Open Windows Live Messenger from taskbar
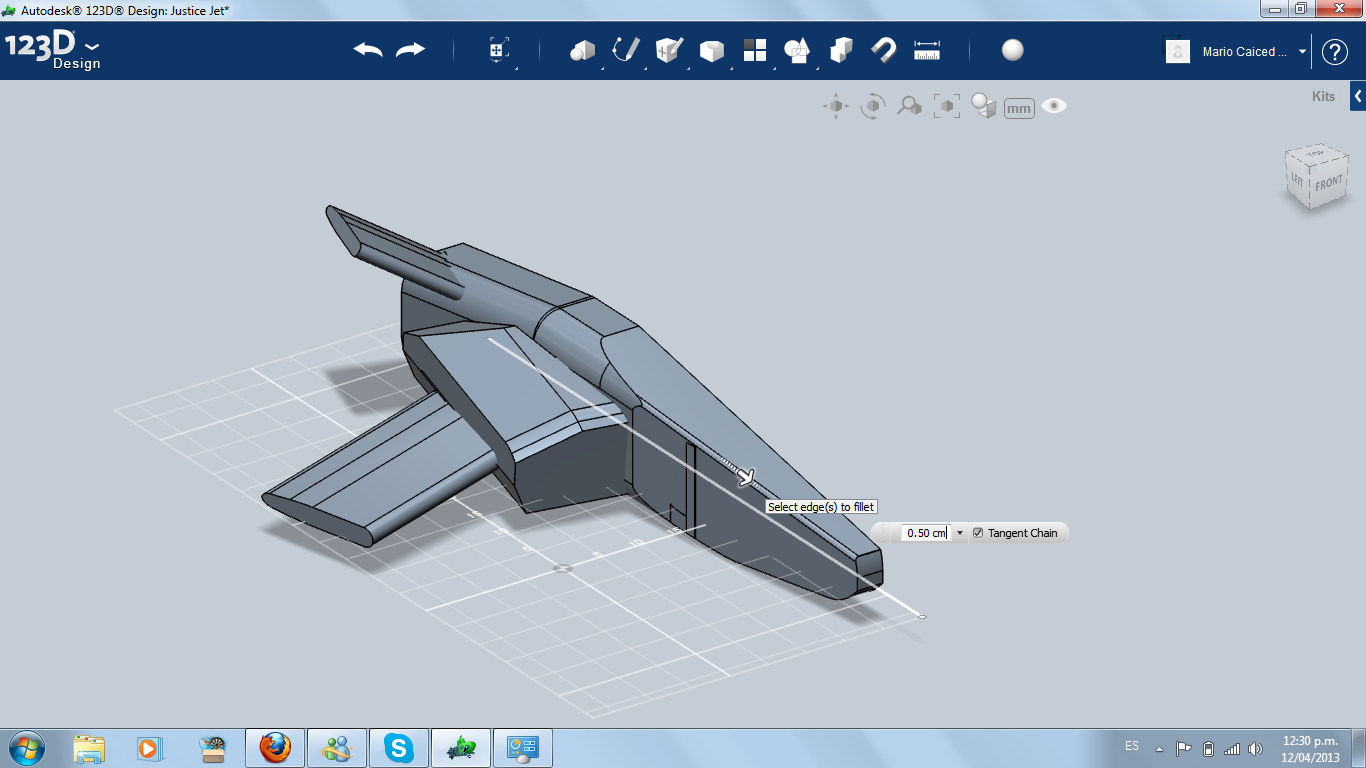This screenshot has width=1366, height=768. pos(337,748)
